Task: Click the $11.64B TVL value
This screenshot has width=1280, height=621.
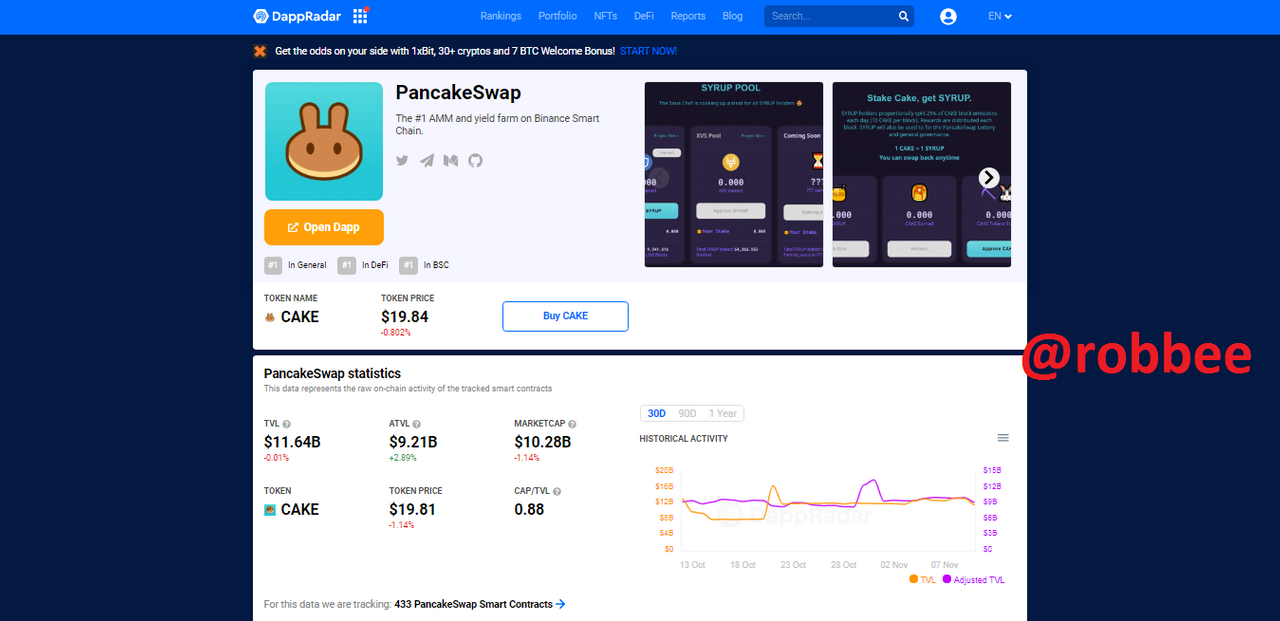Action: pos(292,442)
